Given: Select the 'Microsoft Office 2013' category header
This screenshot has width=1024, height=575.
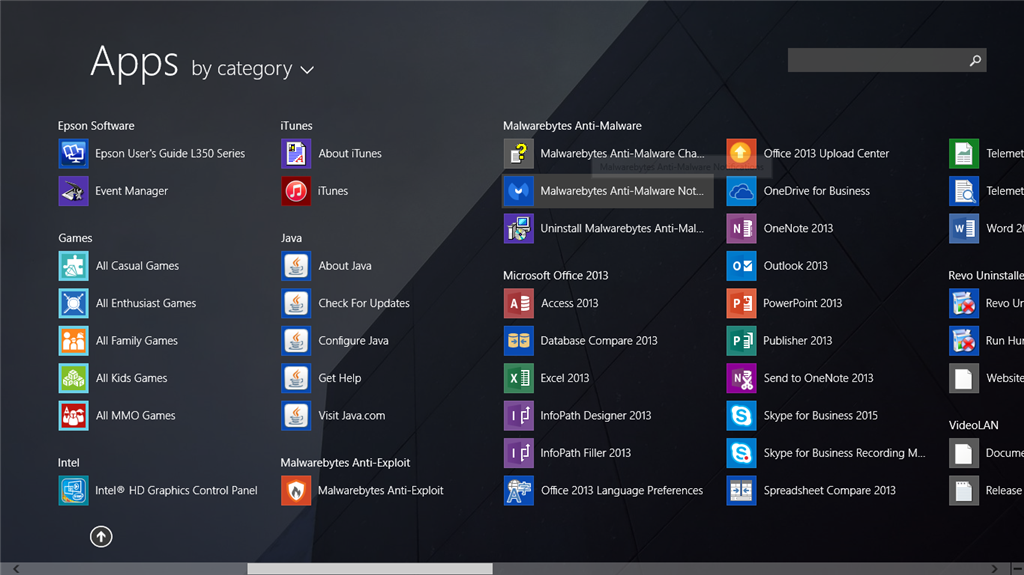Looking at the screenshot, I should pyautogui.click(x=556, y=275).
